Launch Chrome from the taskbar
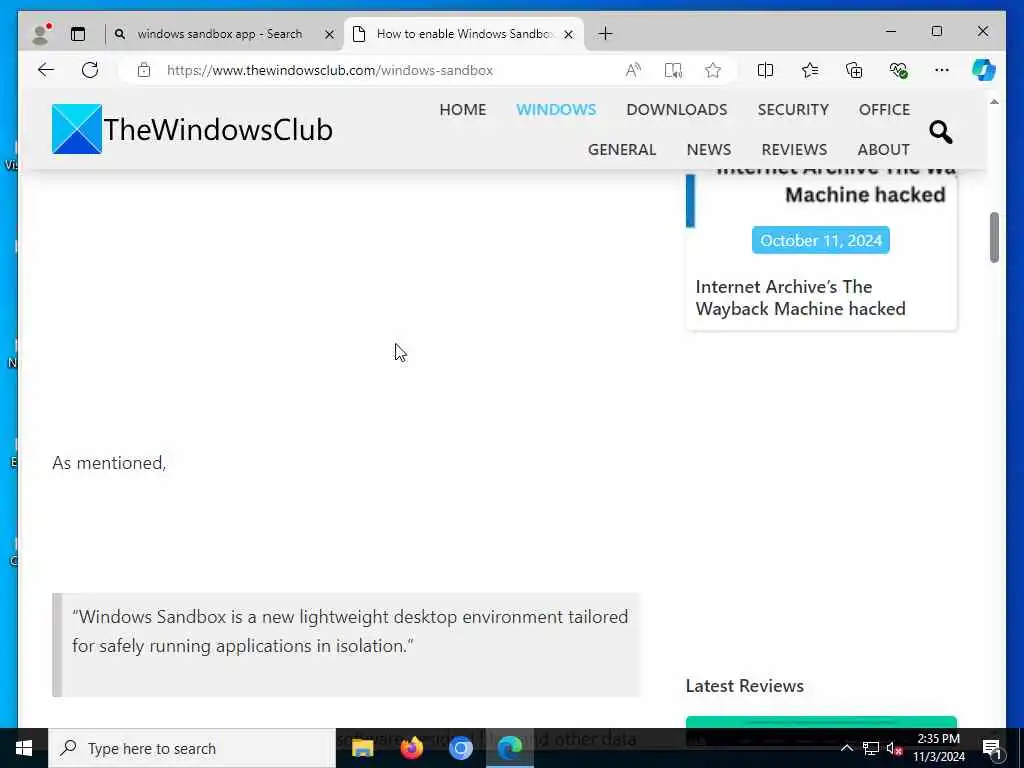The image size is (1024, 768). click(460, 748)
